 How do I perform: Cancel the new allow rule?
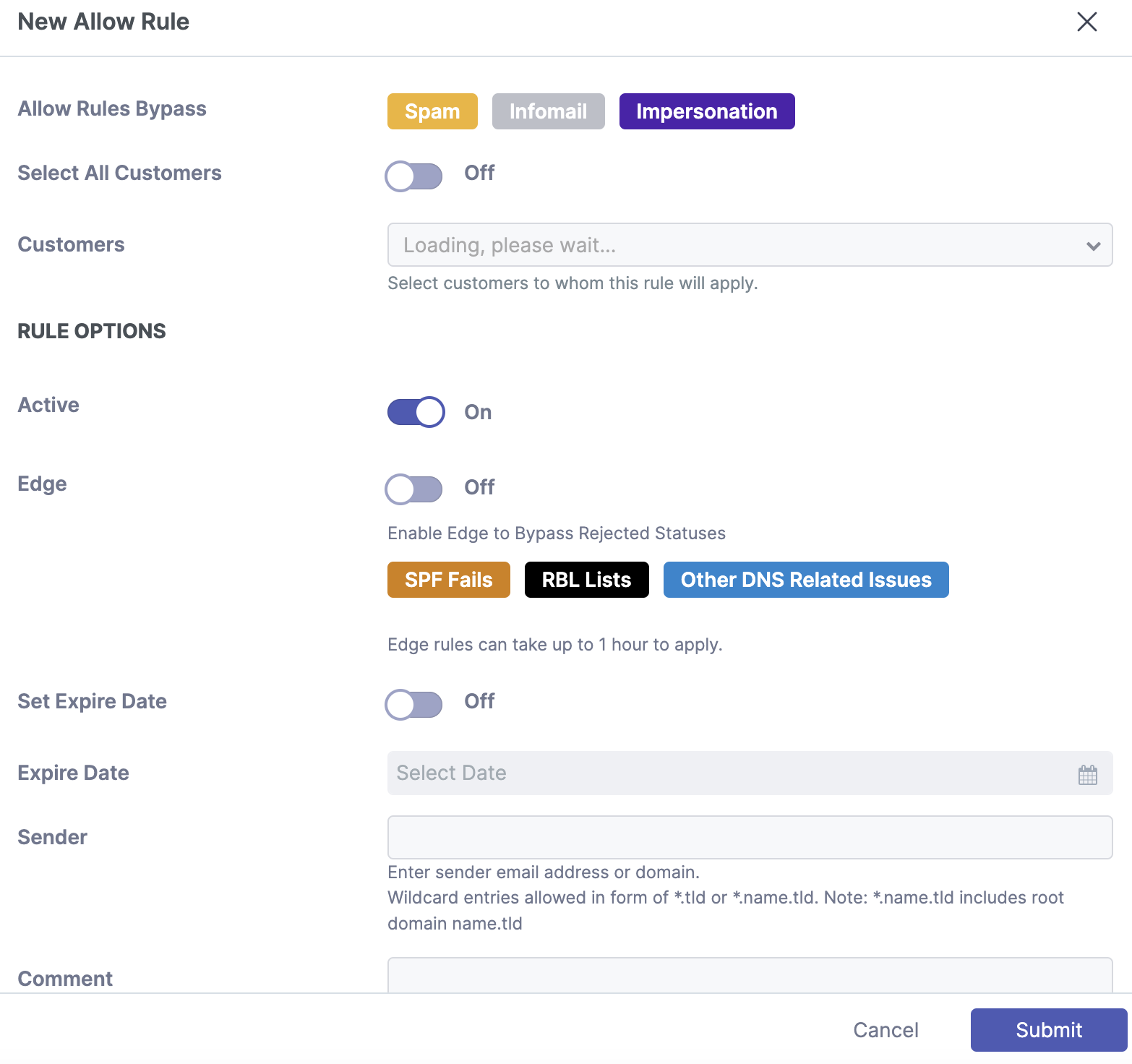coord(886,1029)
